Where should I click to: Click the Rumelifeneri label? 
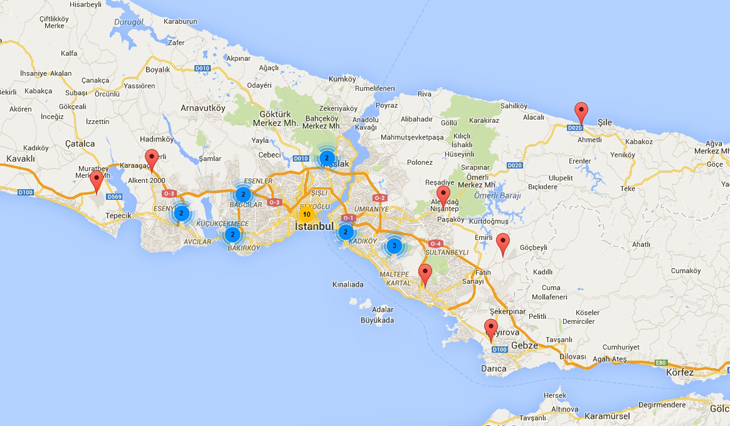(x=375, y=88)
